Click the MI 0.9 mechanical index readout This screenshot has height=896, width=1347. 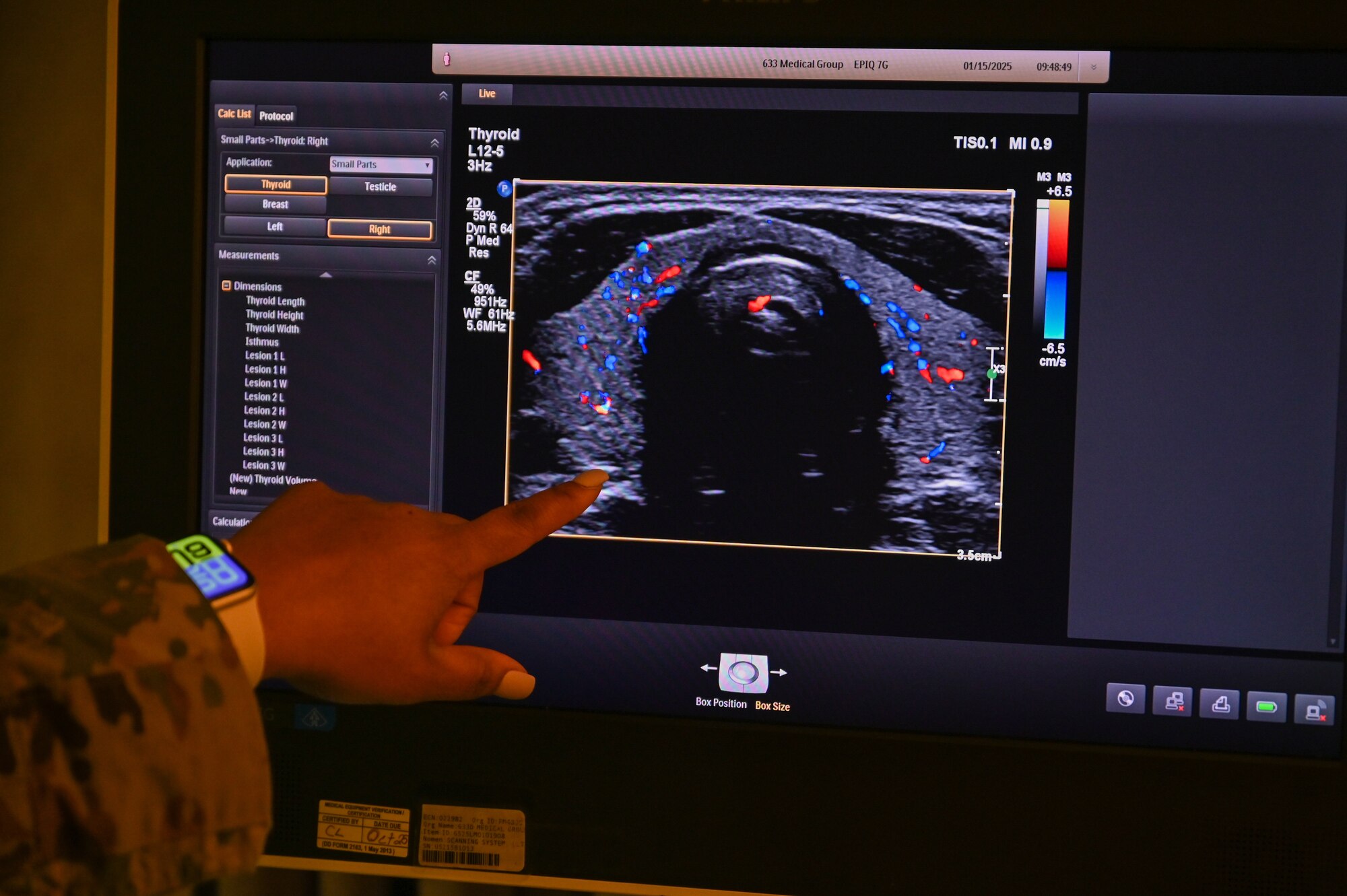(1030, 143)
